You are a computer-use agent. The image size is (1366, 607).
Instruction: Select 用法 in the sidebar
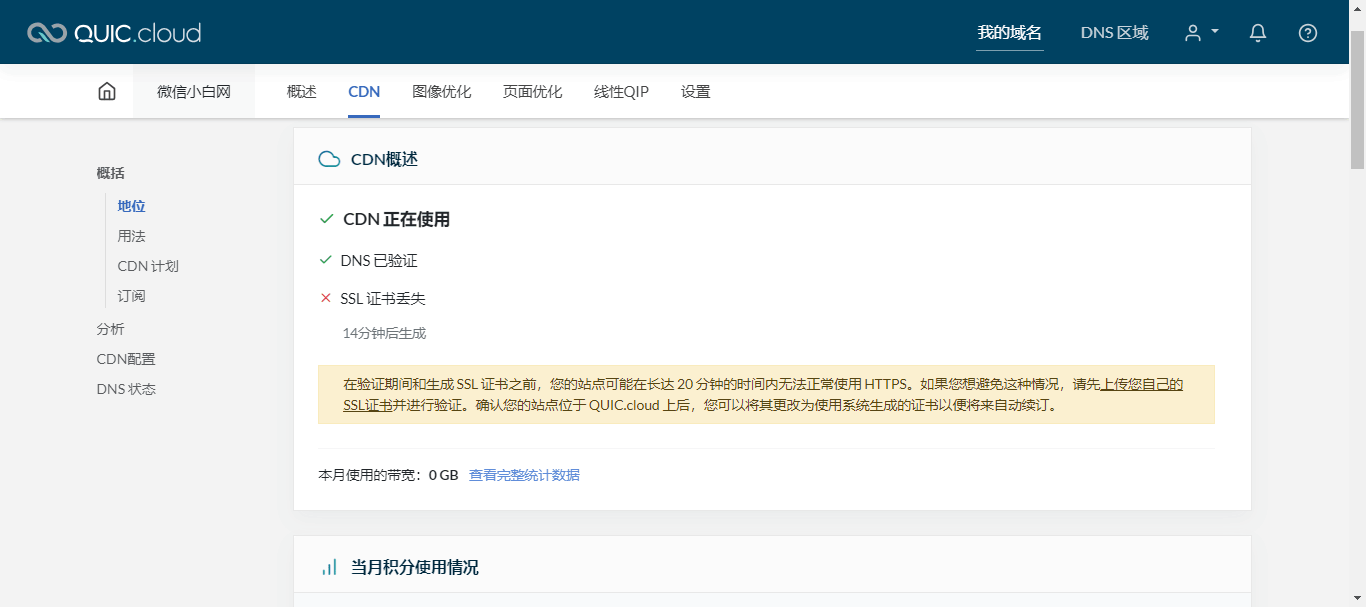[x=131, y=235]
